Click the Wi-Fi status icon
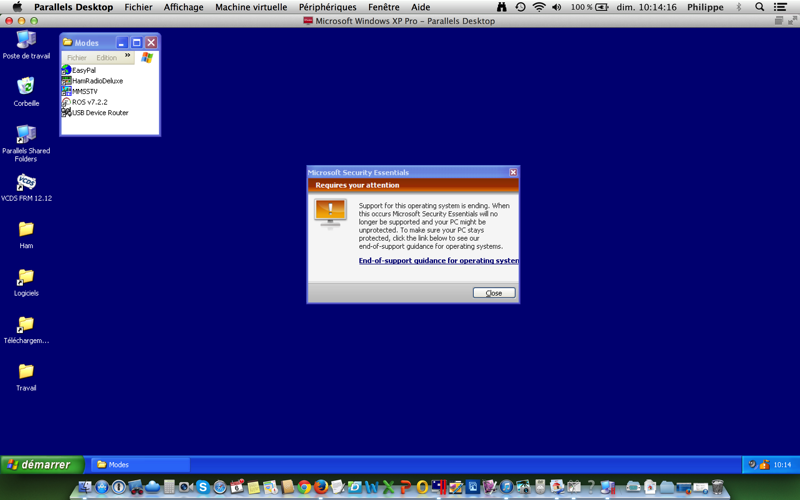 [x=539, y=7]
